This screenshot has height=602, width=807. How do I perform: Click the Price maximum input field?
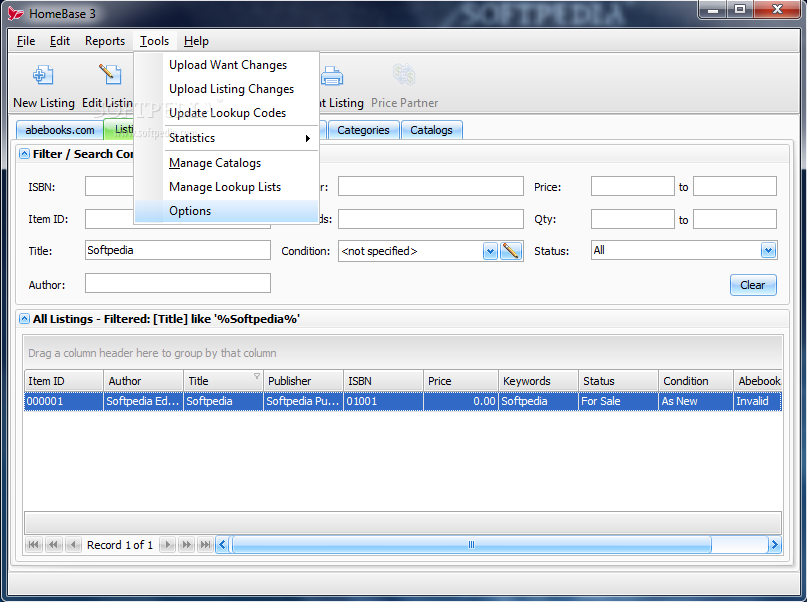coord(734,186)
